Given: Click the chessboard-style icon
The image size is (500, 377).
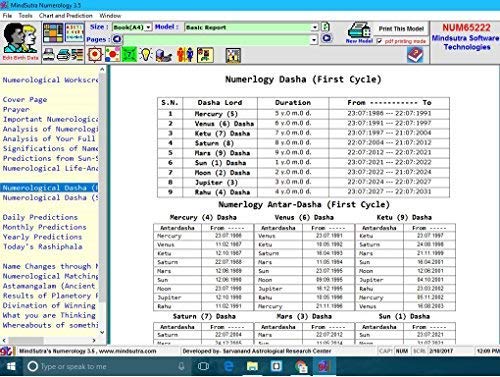Looking at the screenshot, I should pos(233,55).
